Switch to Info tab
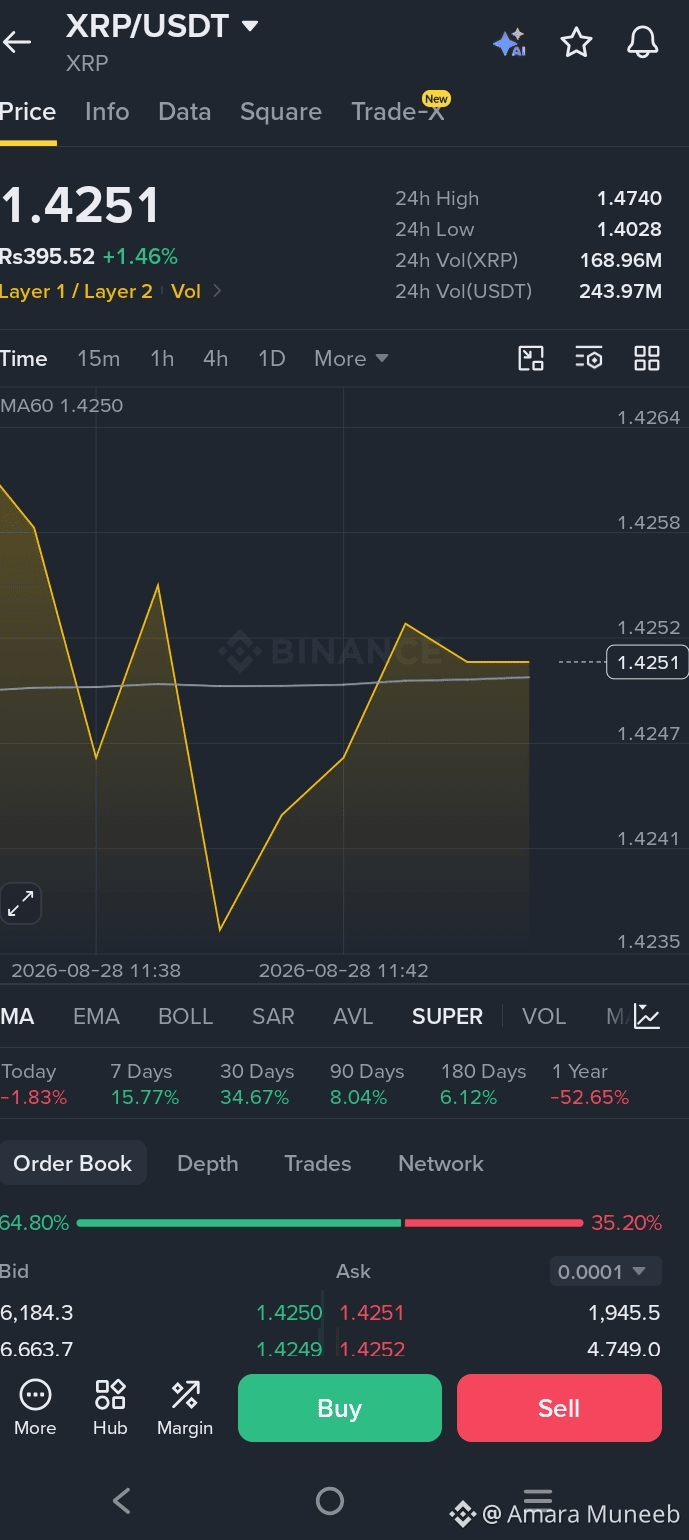 (x=107, y=112)
